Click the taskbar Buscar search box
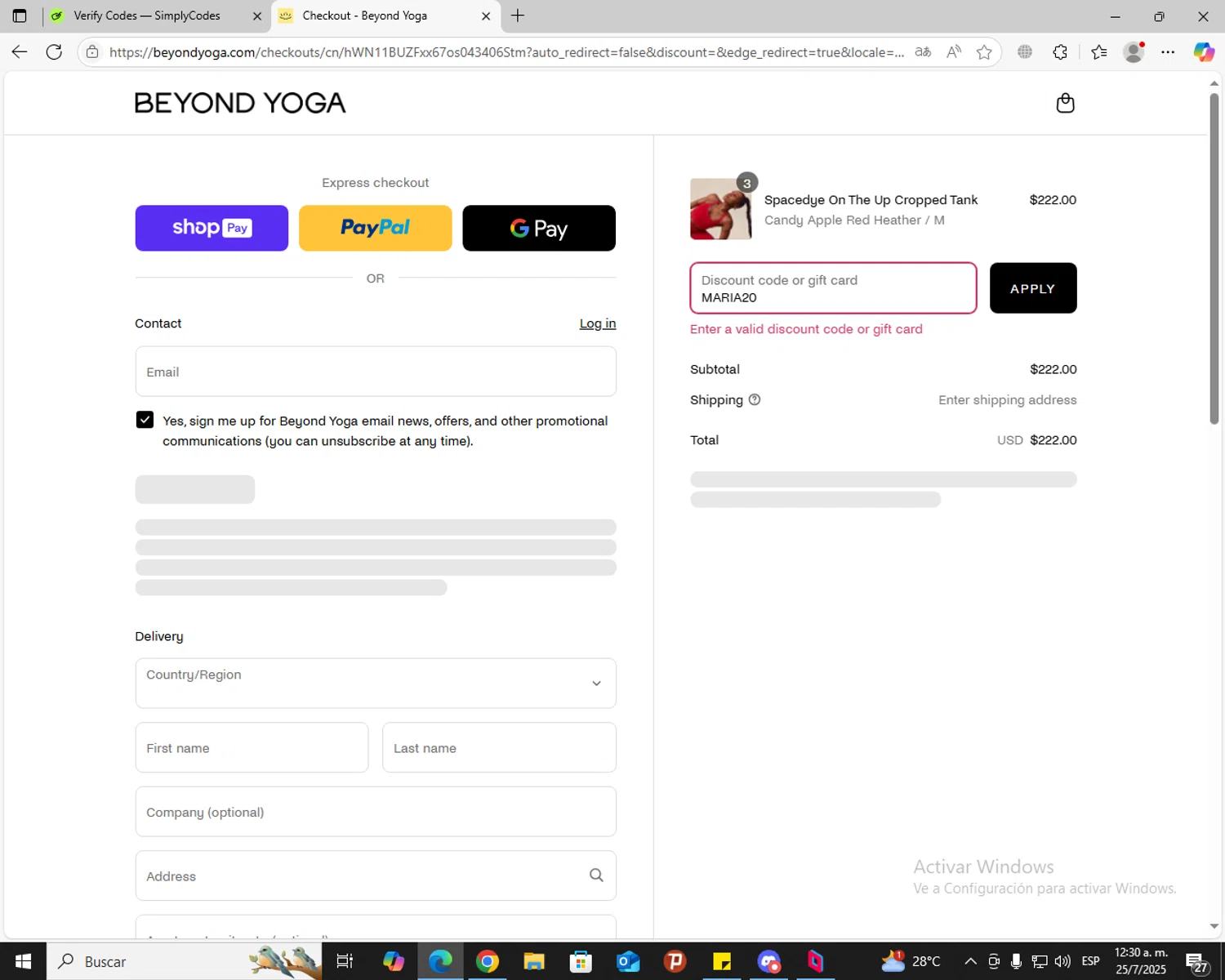1225x980 pixels. [x=185, y=961]
